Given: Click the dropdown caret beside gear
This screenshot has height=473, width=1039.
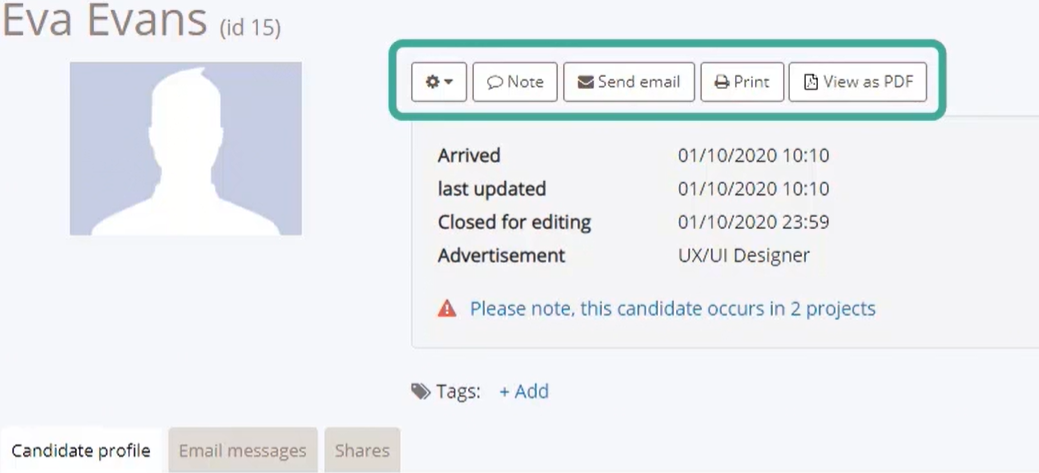Looking at the screenshot, I should 449,82.
